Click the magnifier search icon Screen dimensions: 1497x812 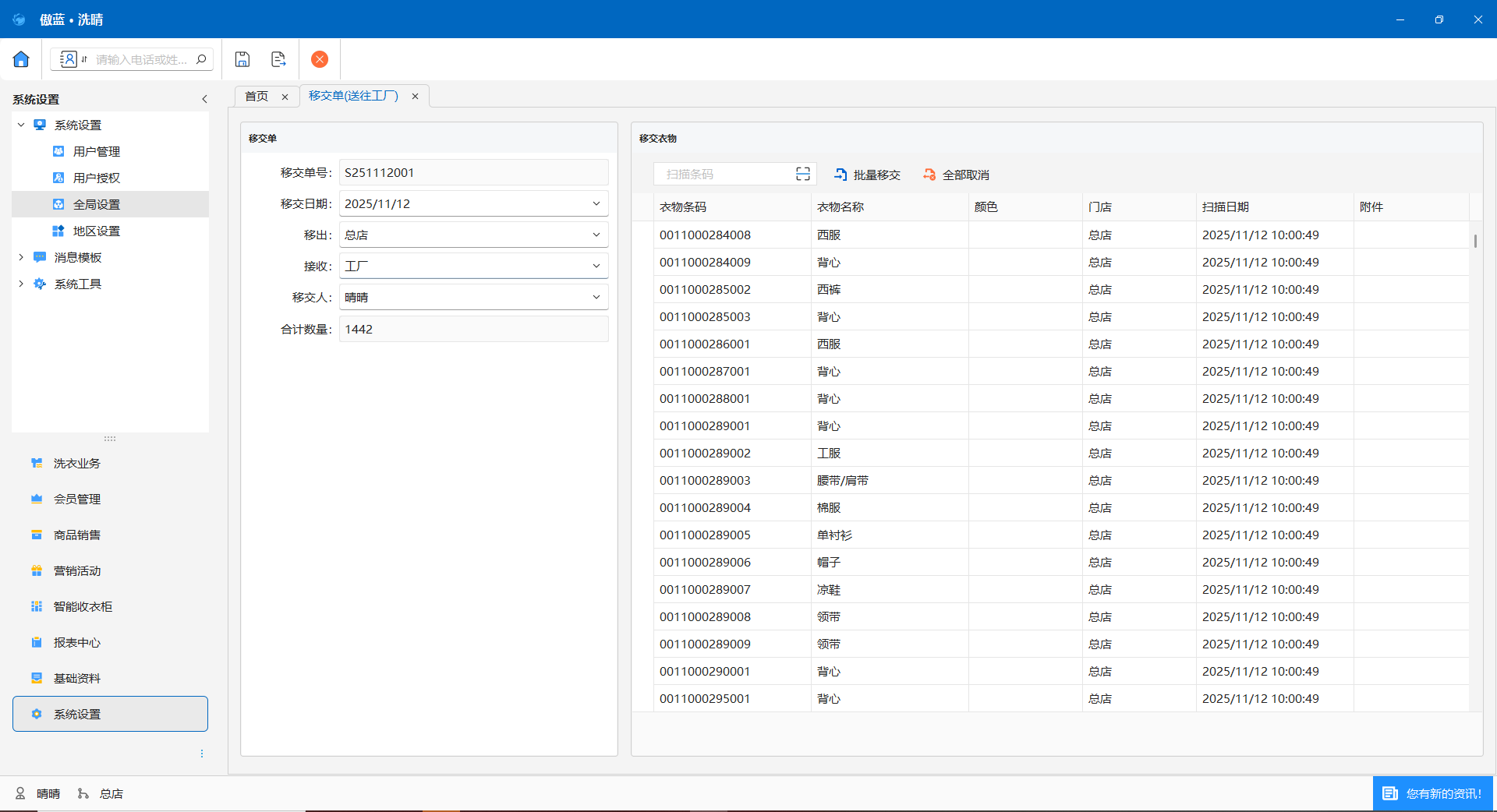[201, 59]
